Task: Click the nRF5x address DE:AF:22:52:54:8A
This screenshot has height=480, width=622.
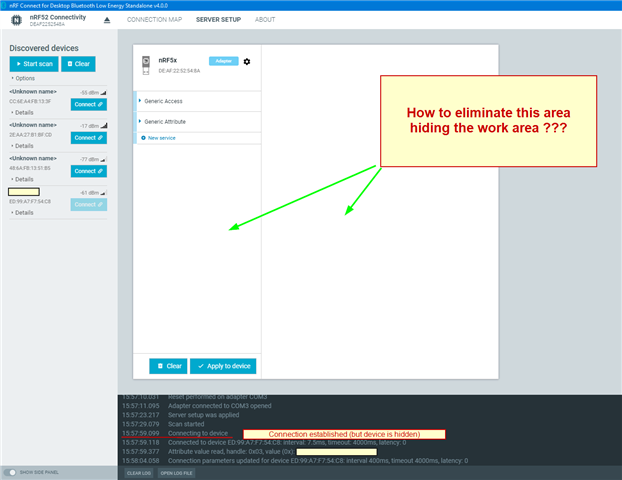Action: click(179, 71)
